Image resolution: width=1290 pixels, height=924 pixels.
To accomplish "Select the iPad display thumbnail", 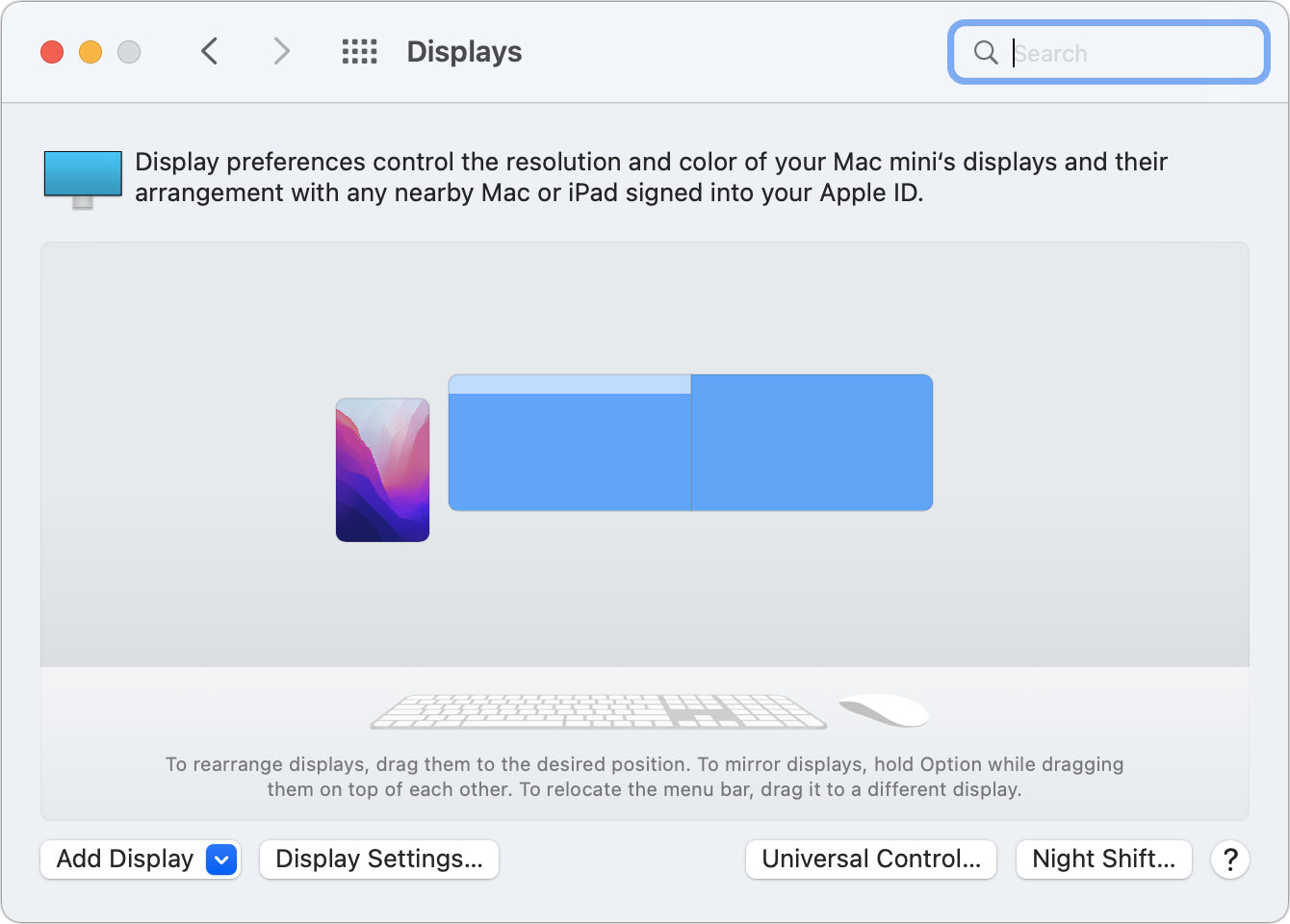I will [x=382, y=469].
